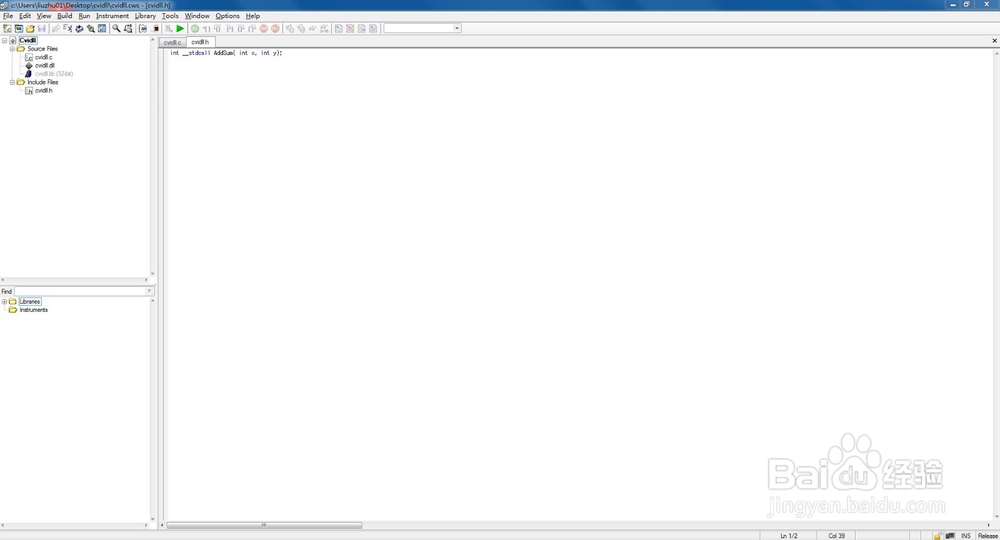Image resolution: width=1000 pixels, height=540 pixels.
Task: Open the Window menu
Action: [197, 16]
